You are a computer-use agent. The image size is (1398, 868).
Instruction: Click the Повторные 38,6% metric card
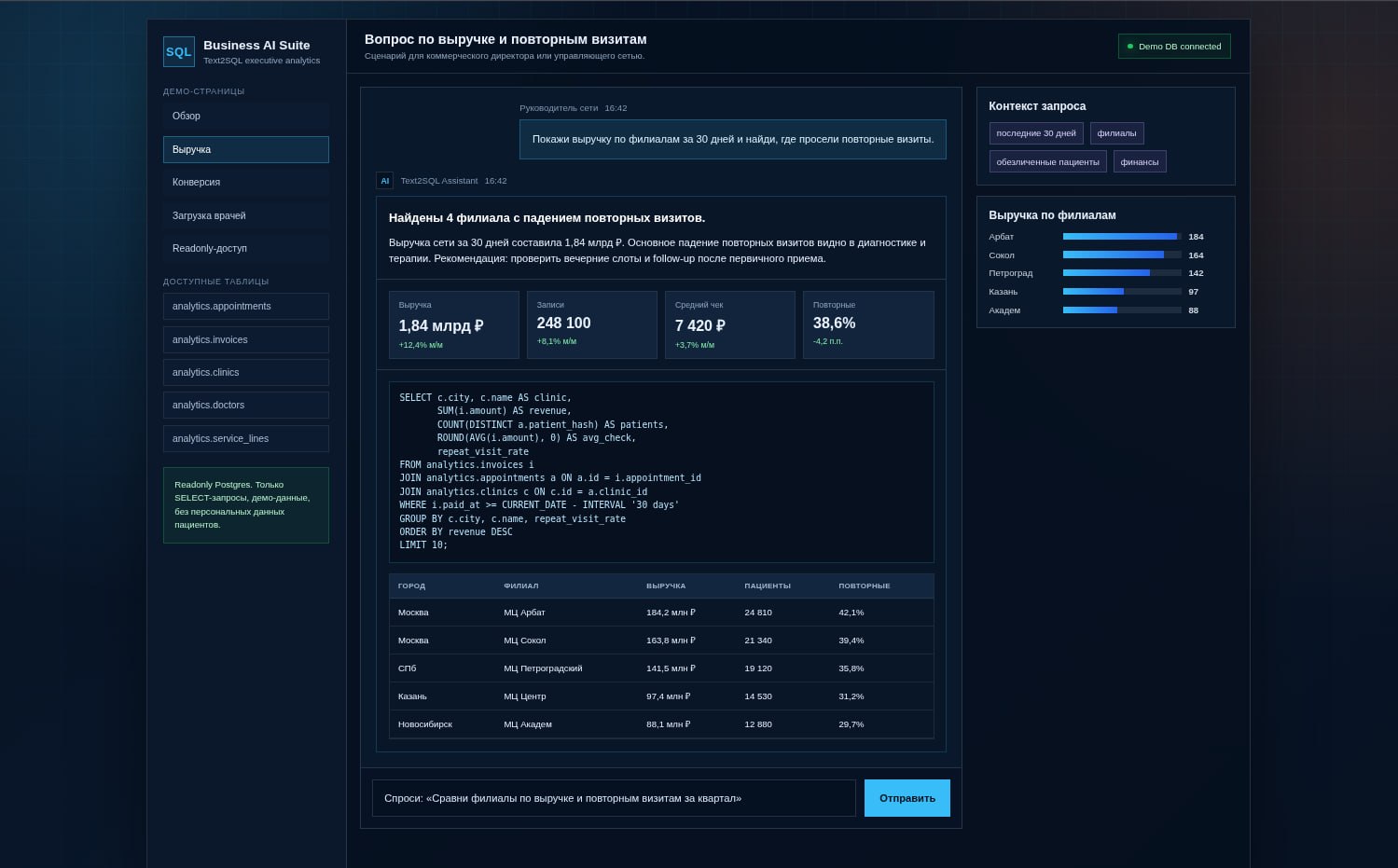point(868,324)
